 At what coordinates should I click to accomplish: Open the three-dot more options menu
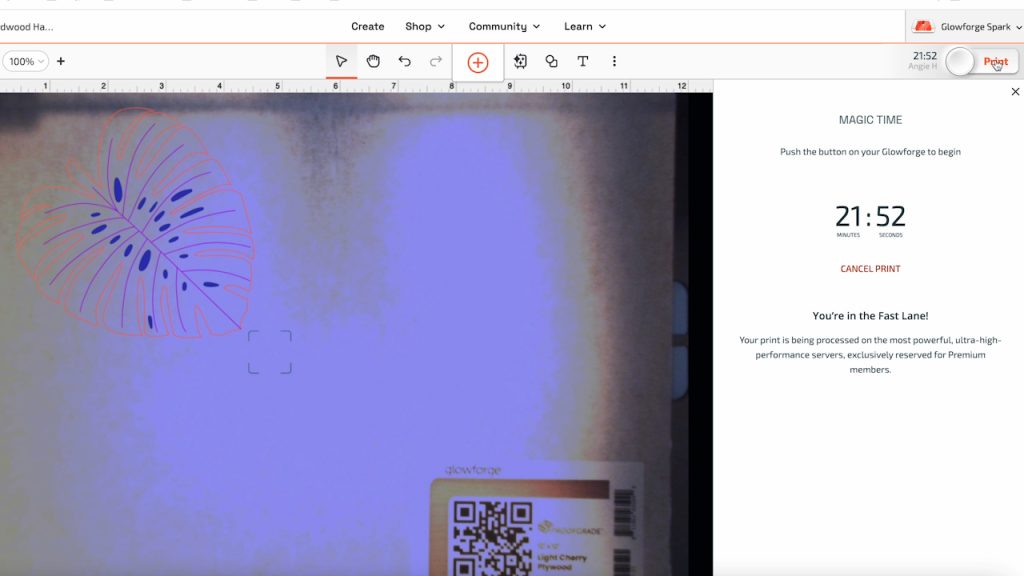coord(614,61)
